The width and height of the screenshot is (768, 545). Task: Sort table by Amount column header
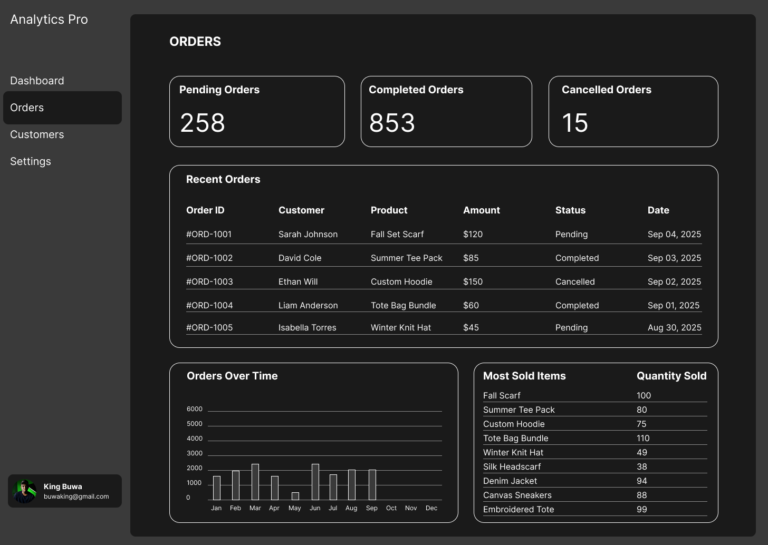click(x=481, y=210)
